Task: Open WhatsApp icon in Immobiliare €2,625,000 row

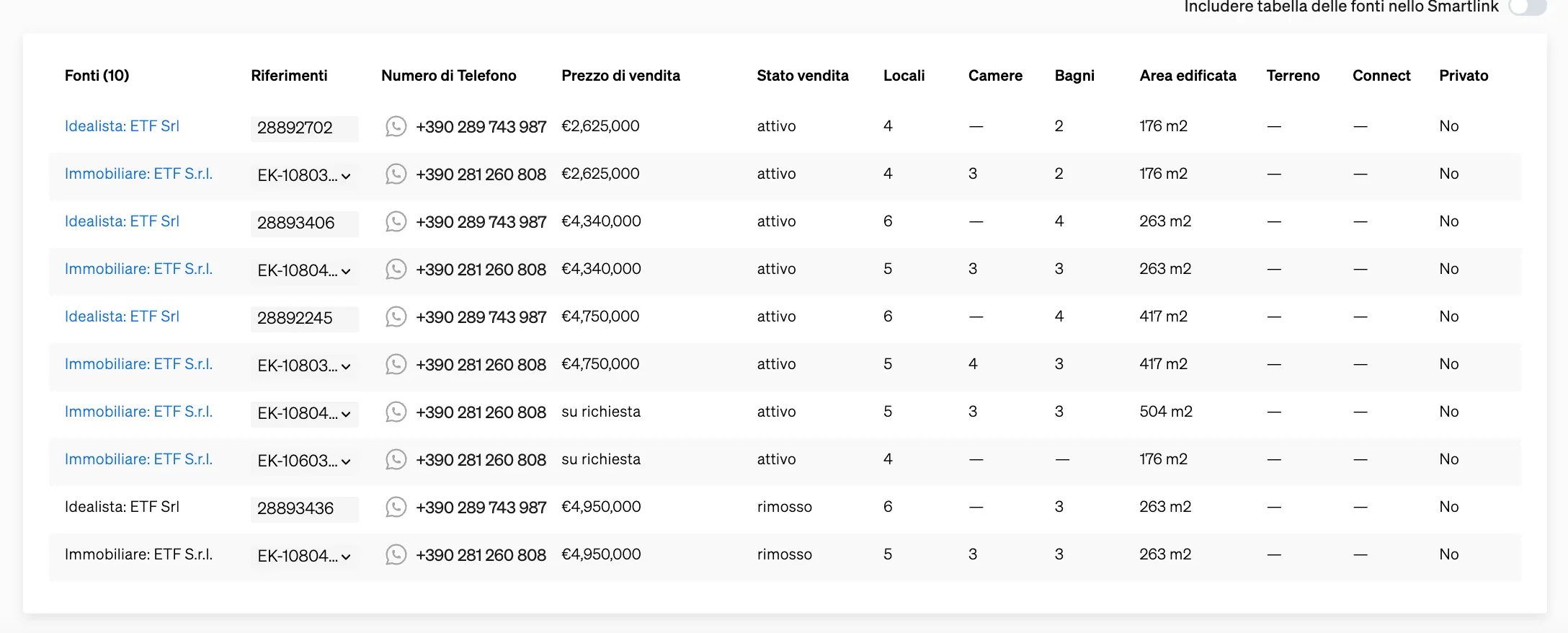Action: [x=396, y=174]
